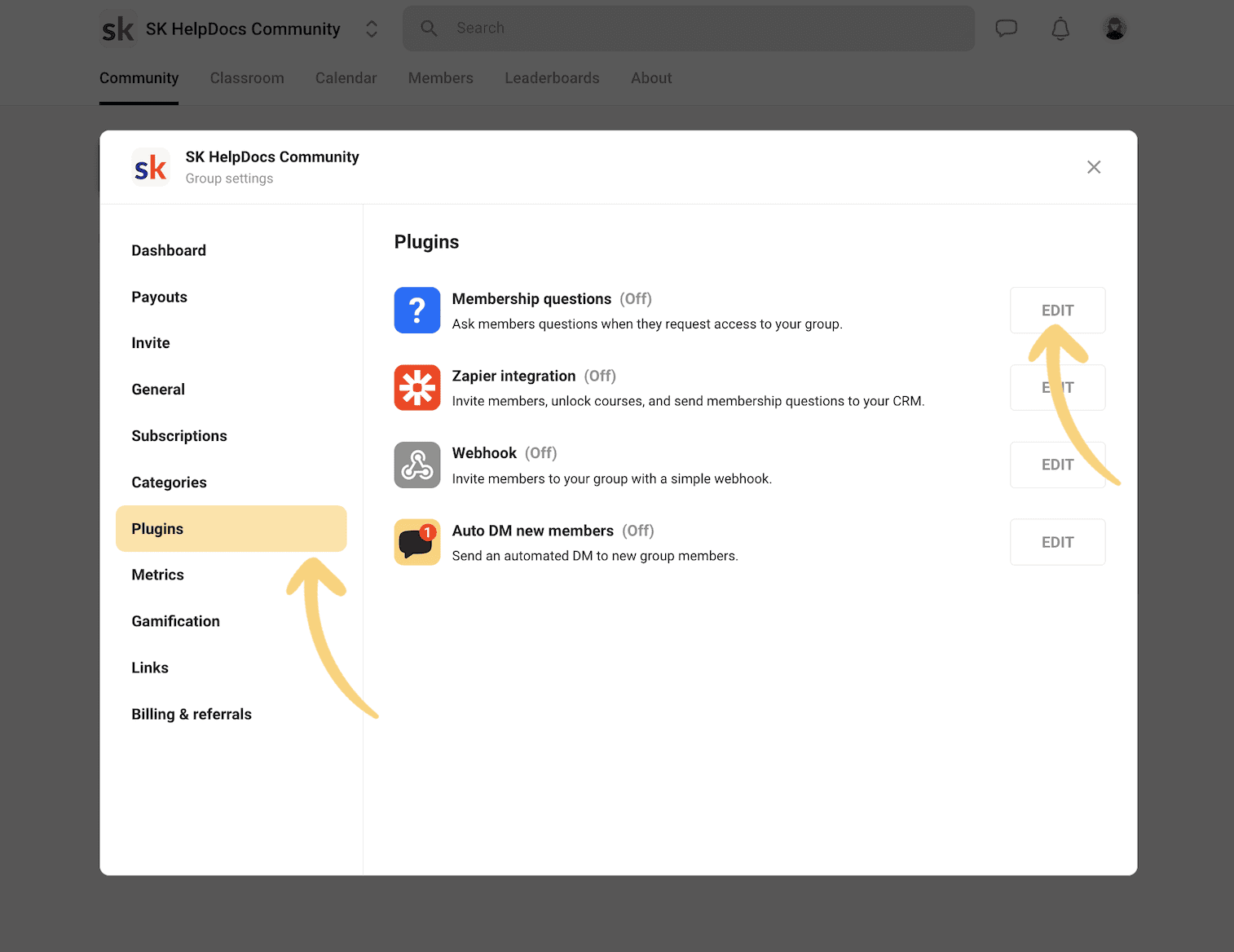This screenshot has width=1234, height=952.
Task: Click the Zapier integration plugin icon
Action: (x=416, y=388)
